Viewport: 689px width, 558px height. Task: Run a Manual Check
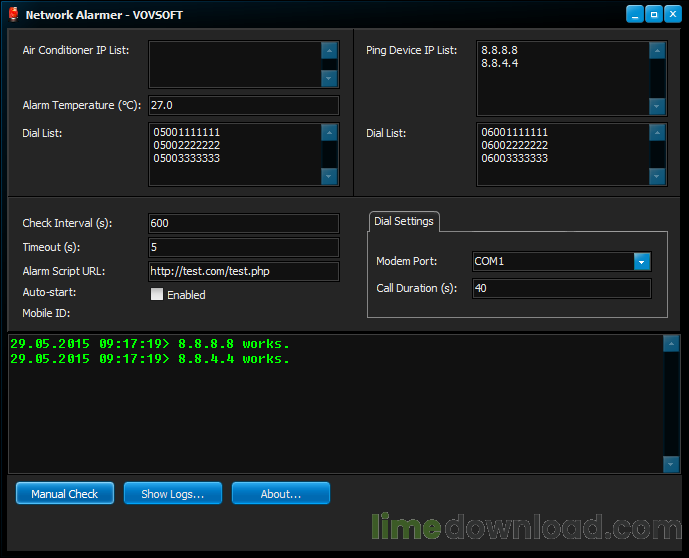click(x=64, y=494)
